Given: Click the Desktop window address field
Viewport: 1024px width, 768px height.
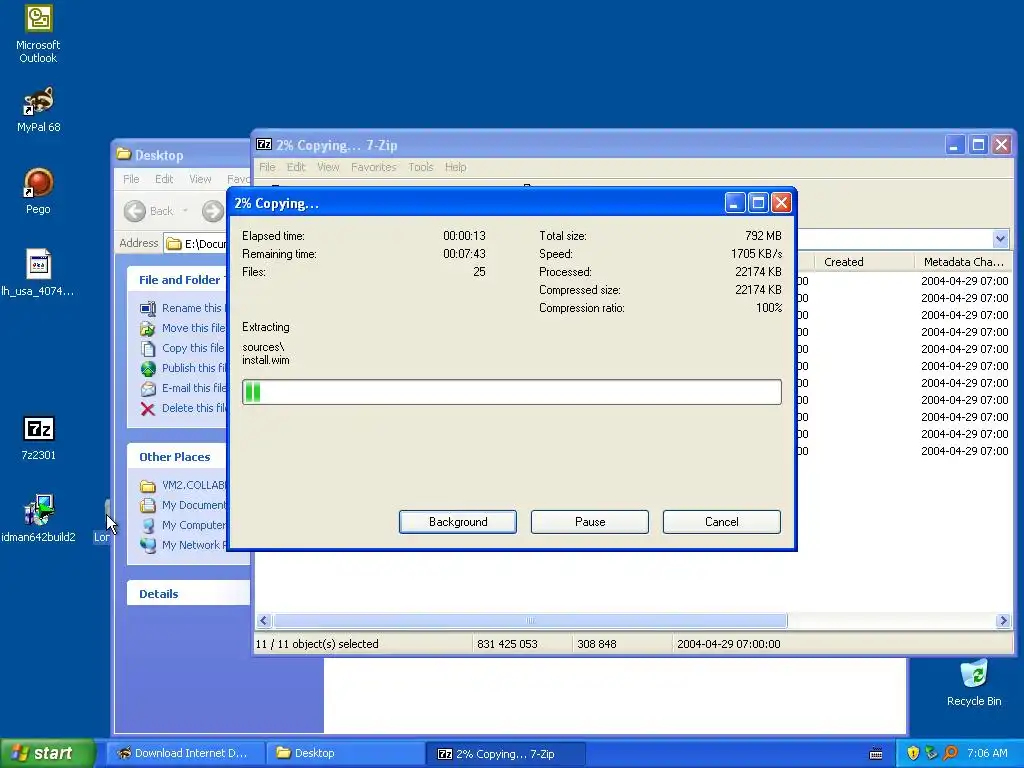Looking at the screenshot, I should click(195, 244).
